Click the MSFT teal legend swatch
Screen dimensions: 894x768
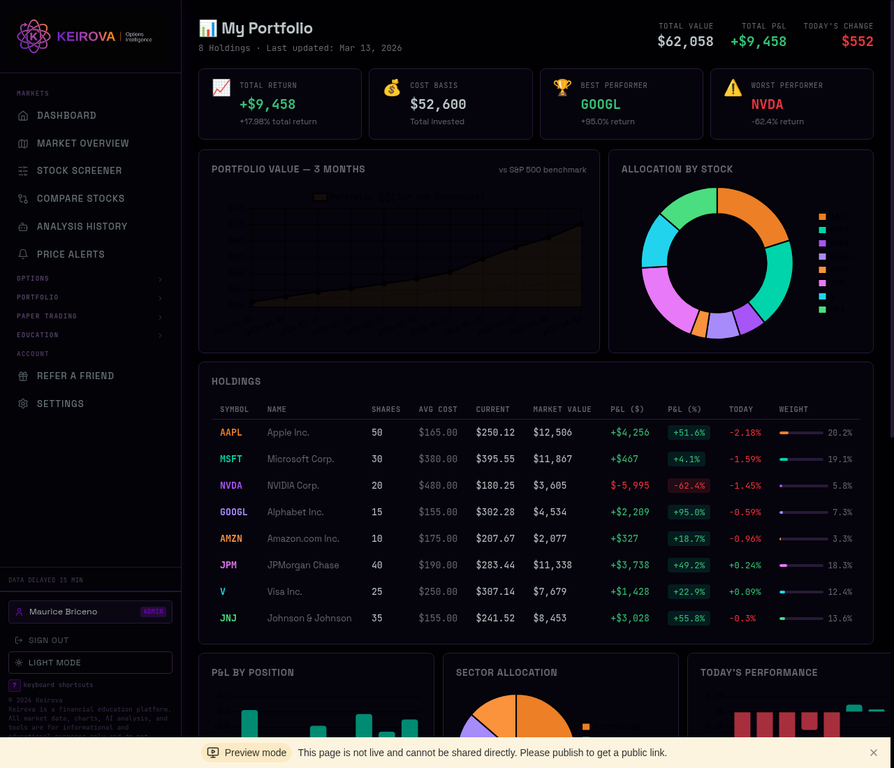[x=822, y=230]
